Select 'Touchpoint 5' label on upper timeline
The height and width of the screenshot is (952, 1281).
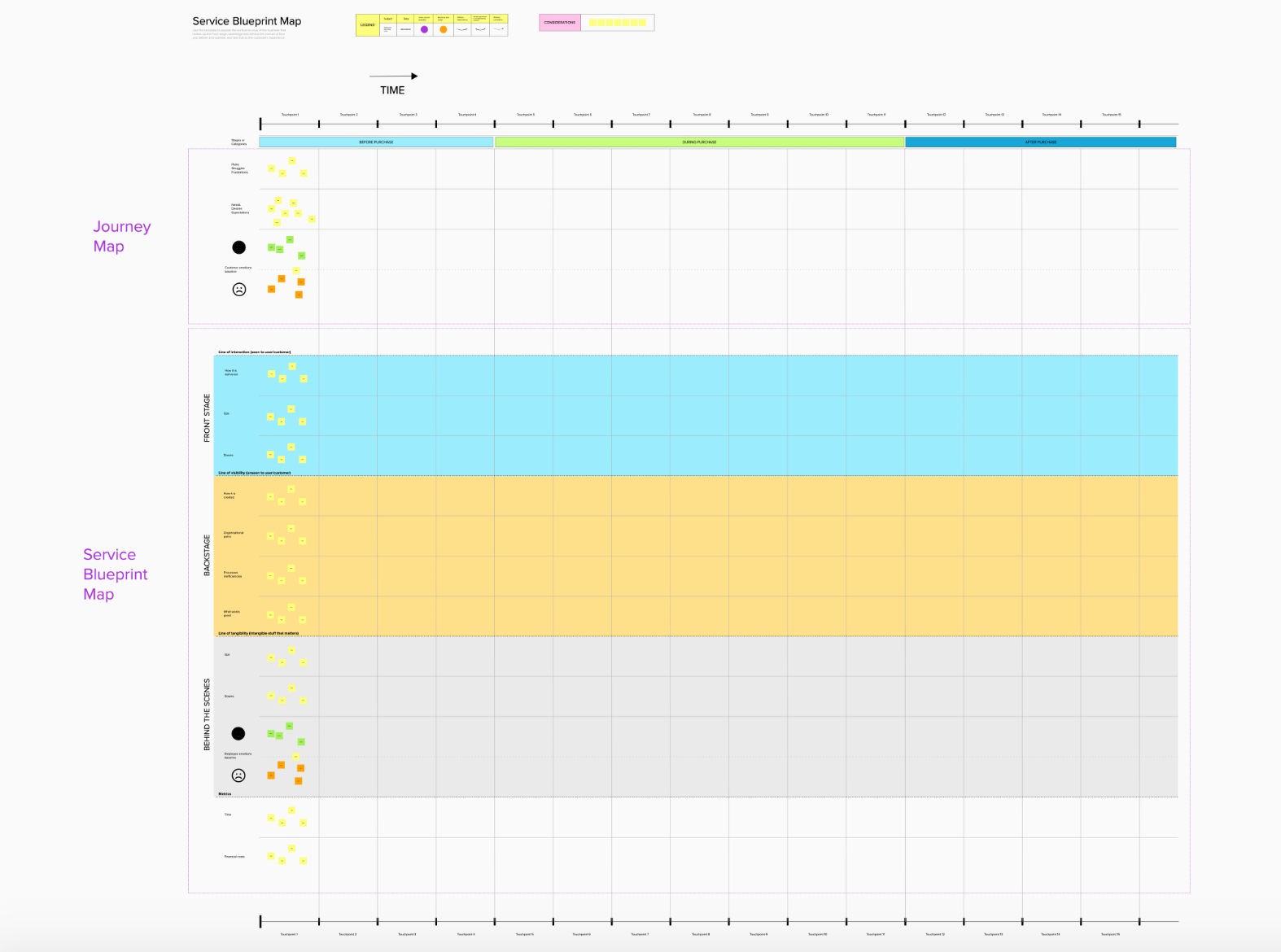(x=526, y=115)
